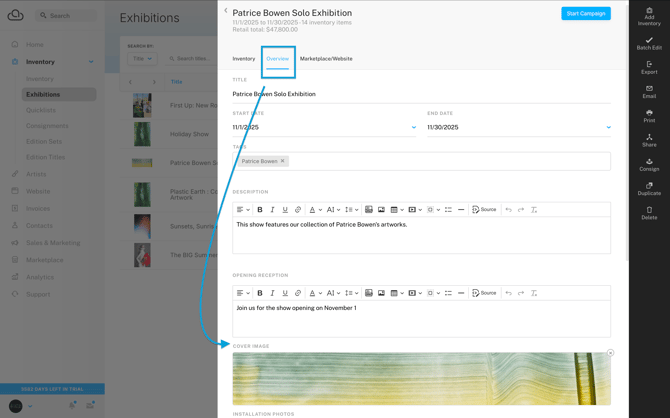
Task: Email this exhibition via the sidebar icon
Action: [649, 89]
